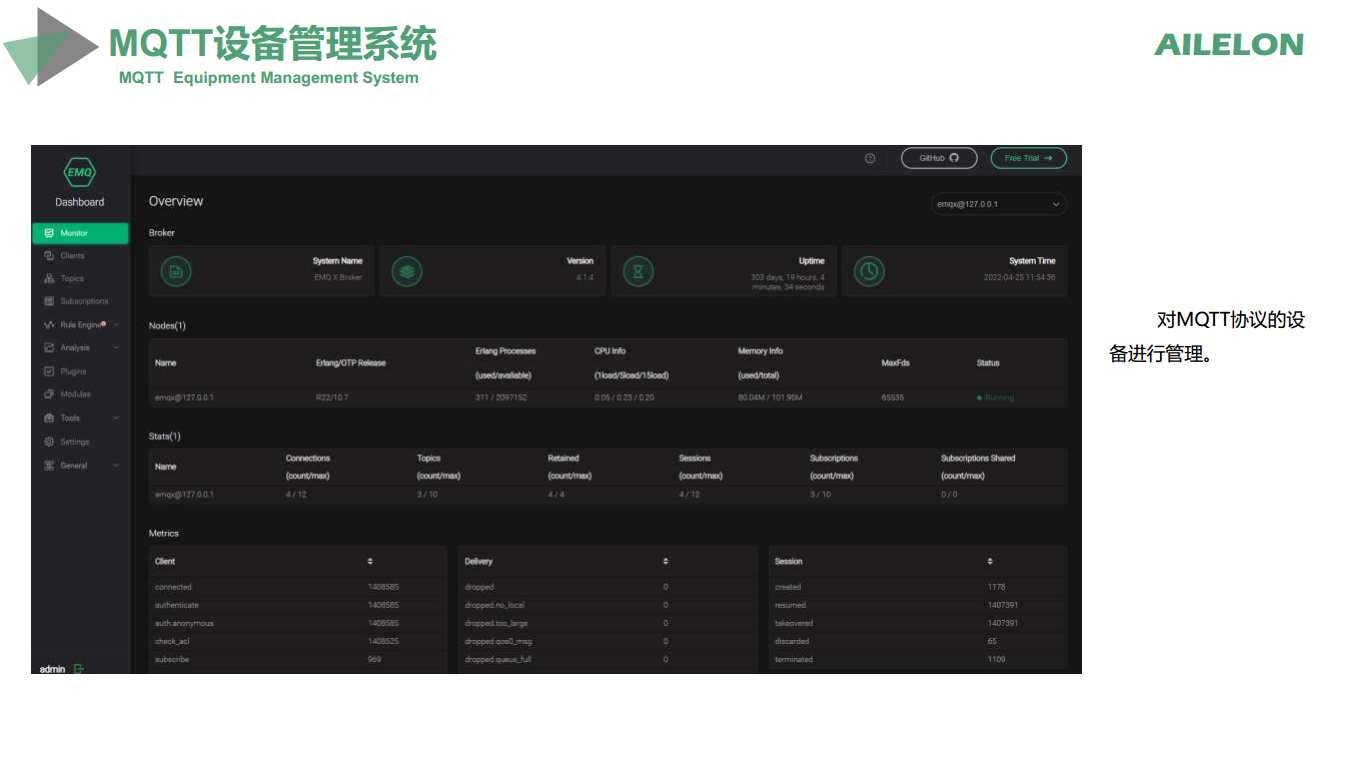Viewport: 1350px width, 759px height.
Task: Click the System Name card icon
Action: [176, 271]
